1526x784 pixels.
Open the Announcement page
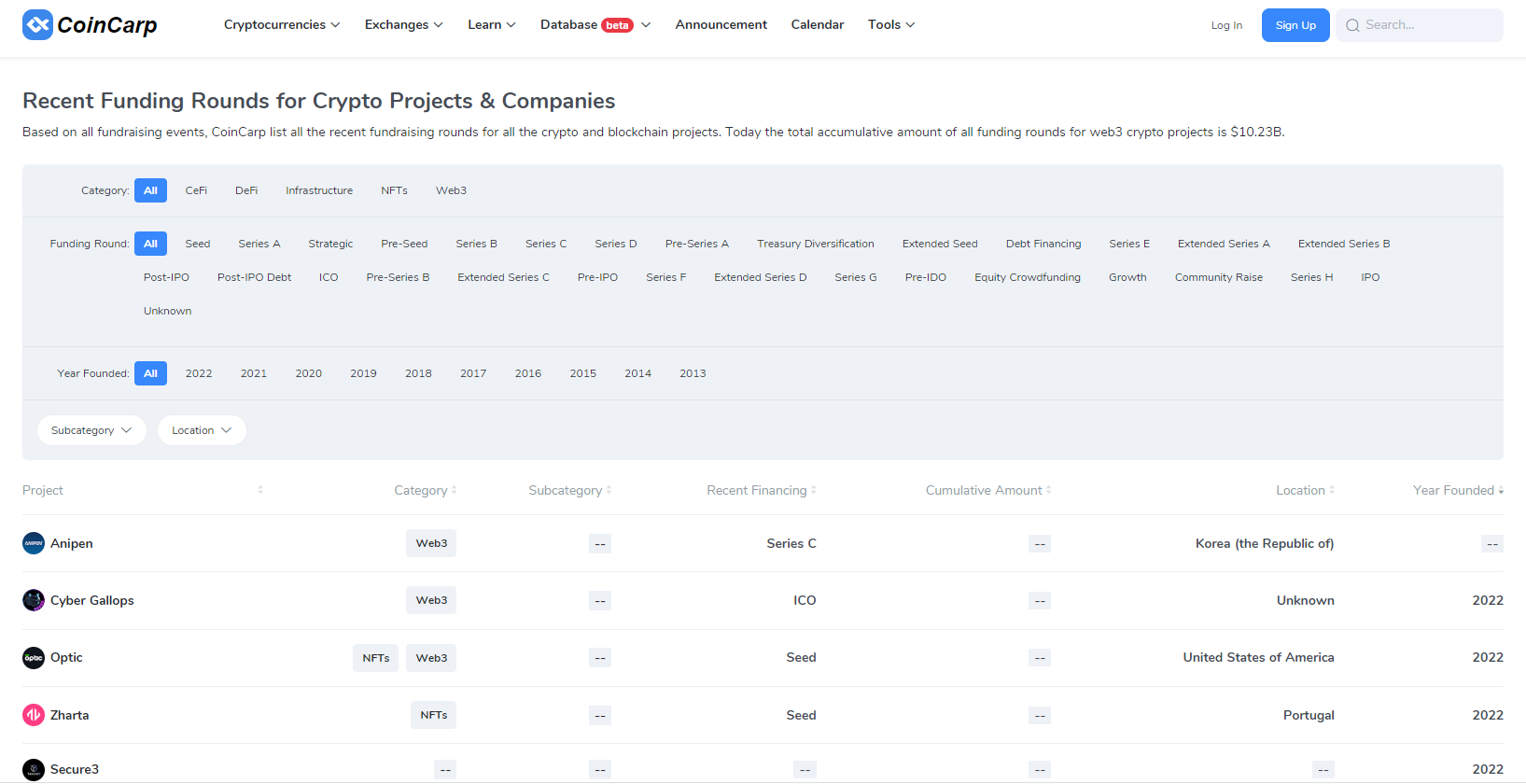(721, 25)
